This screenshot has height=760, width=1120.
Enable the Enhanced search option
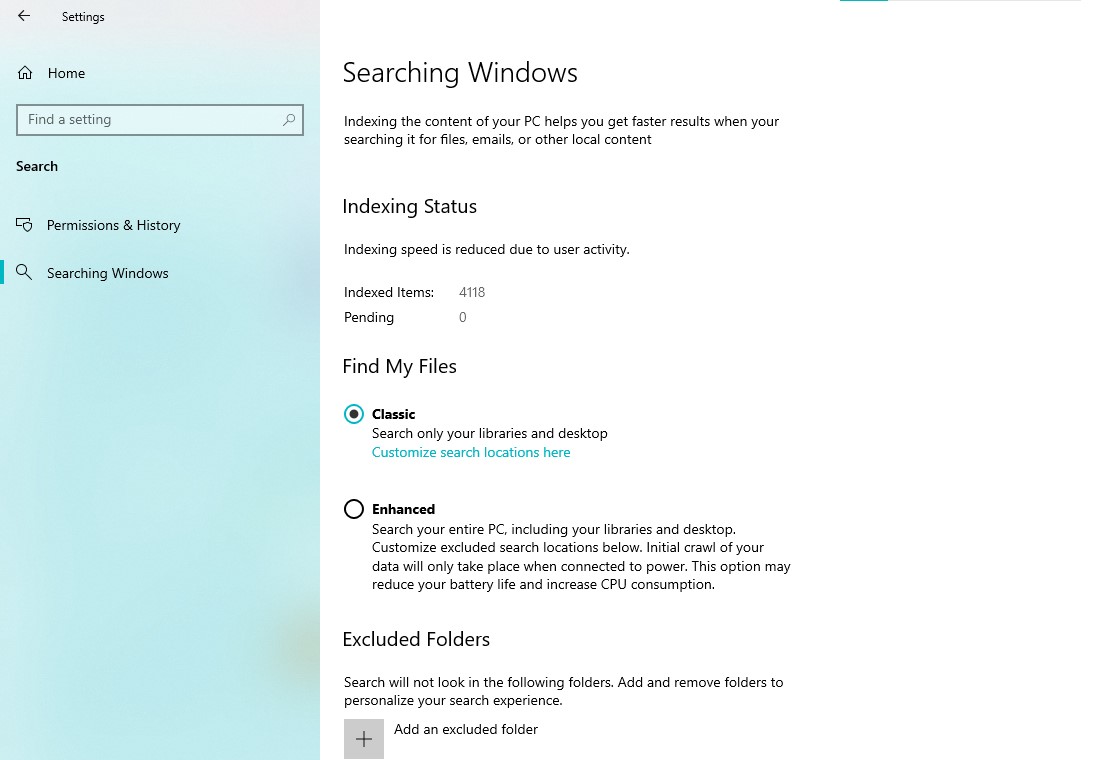[x=354, y=509]
